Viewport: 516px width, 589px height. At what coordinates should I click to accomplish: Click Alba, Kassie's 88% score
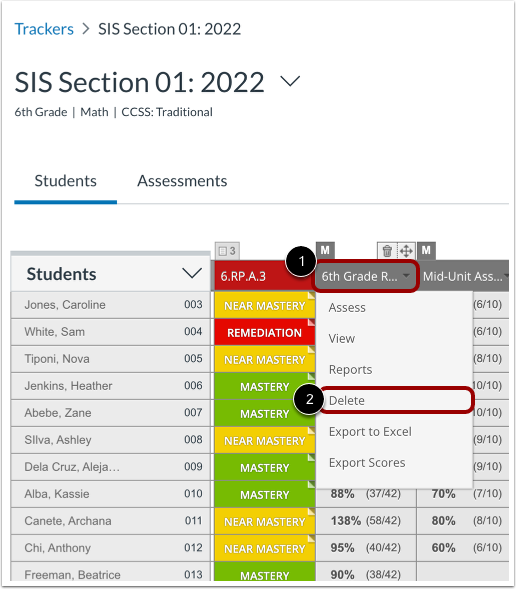(342, 494)
